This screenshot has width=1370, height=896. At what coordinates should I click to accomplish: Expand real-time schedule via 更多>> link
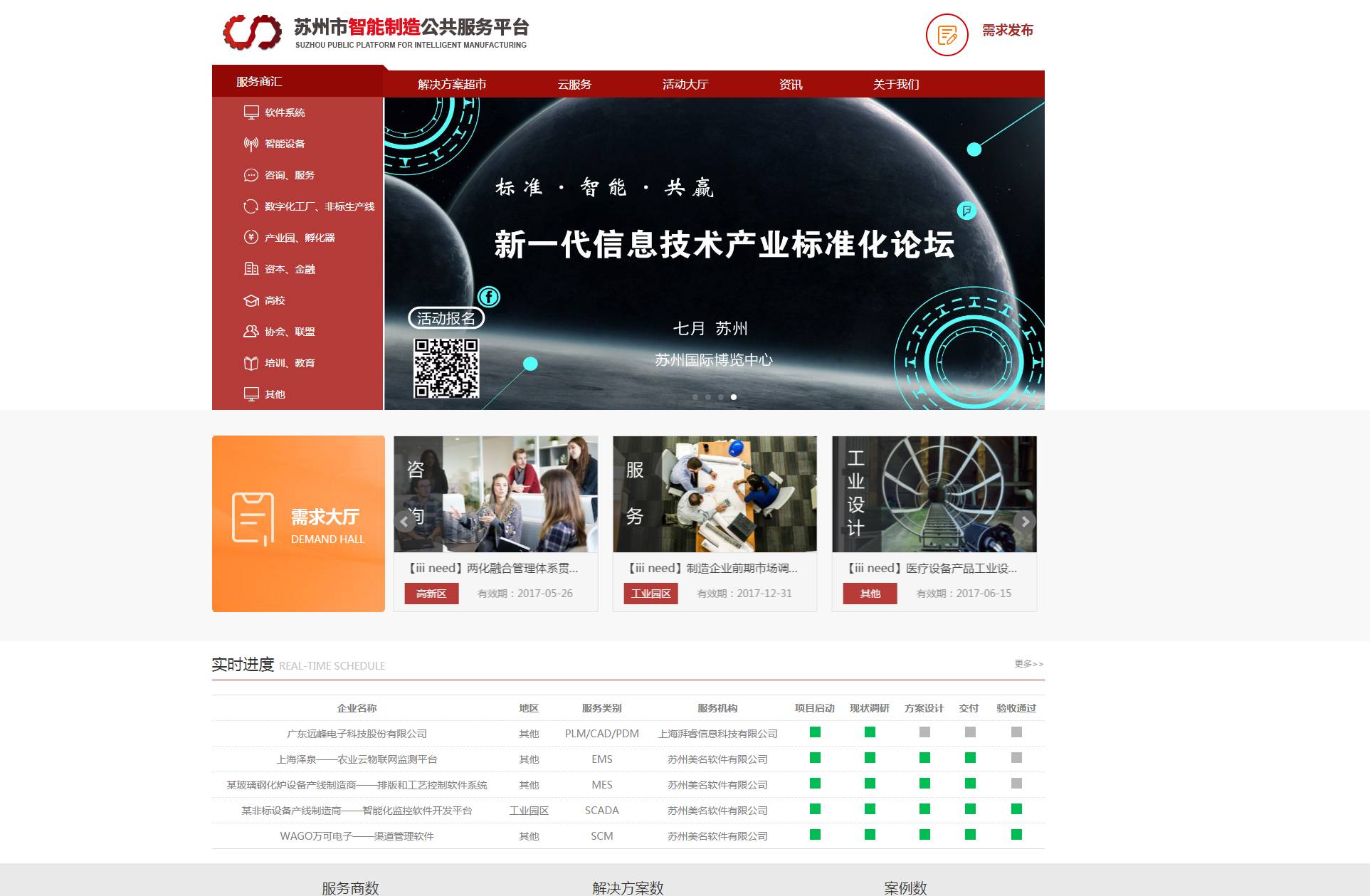point(1028,664)
